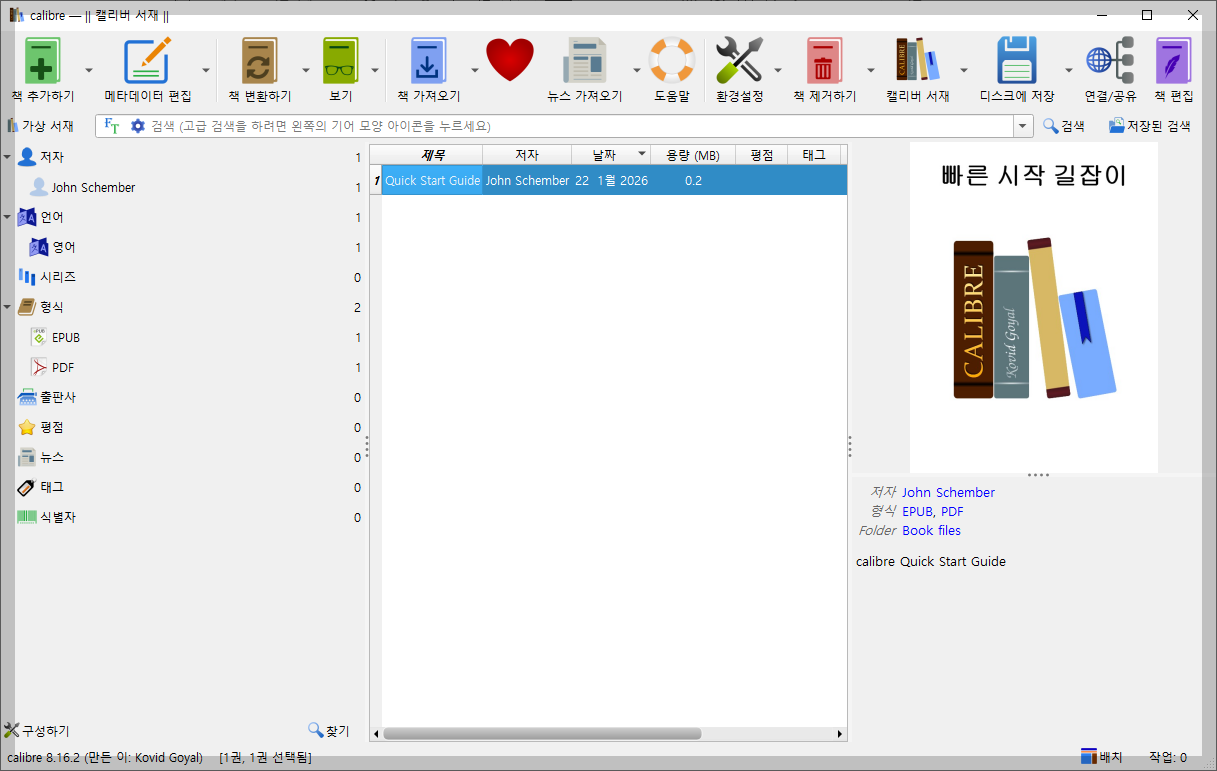The width and height of the screenshot is (1217, 771).
Task: Click 작업: 0 (Jobs) in status bar
Action: coord(1168,757)
